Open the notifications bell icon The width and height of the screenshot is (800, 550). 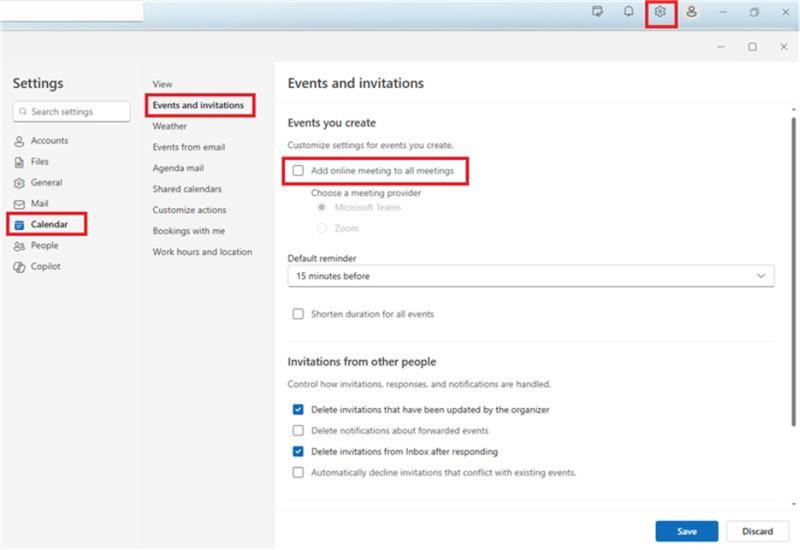(x=629, y=11)
